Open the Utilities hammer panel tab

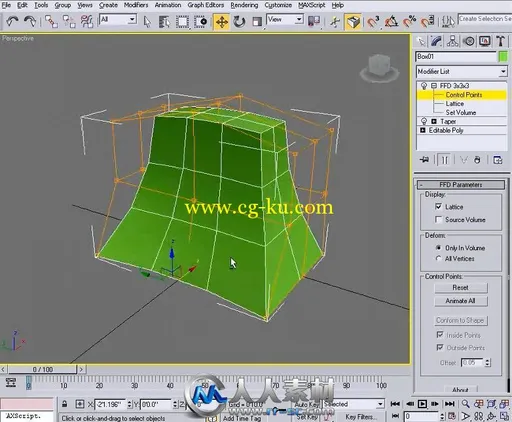500,41
